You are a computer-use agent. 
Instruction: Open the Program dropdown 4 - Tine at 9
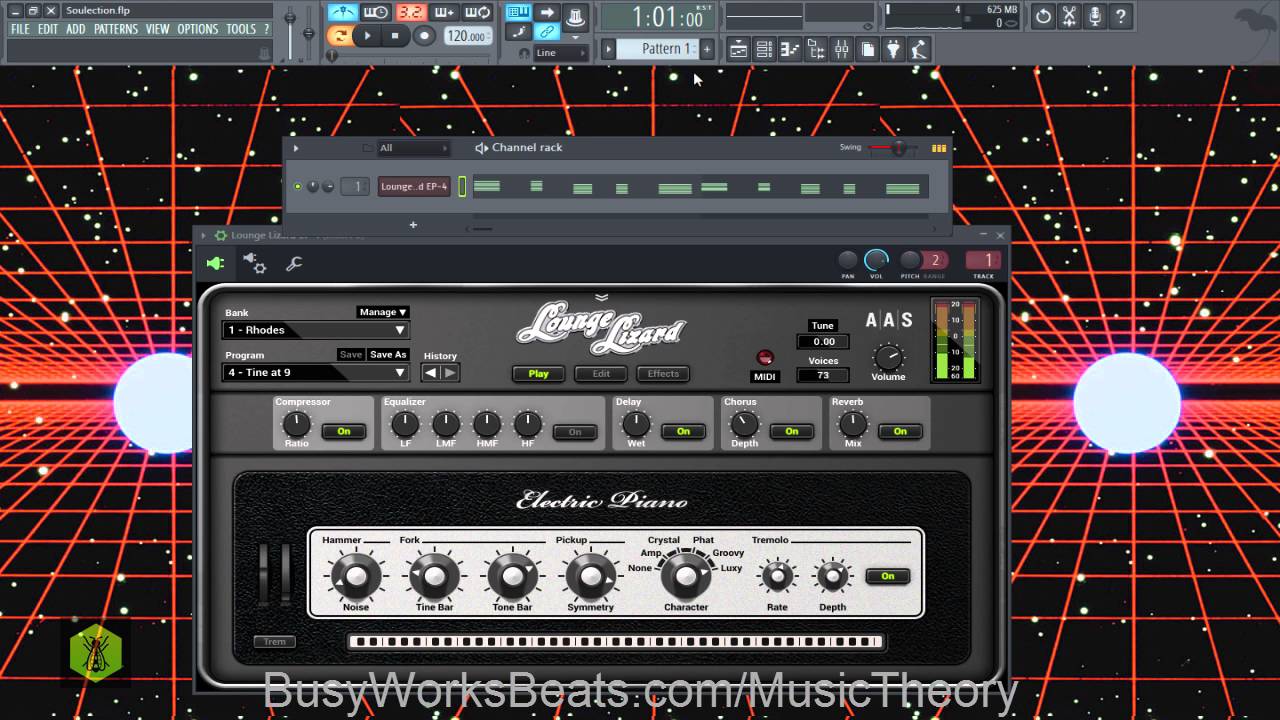click(x=315, y=372)
